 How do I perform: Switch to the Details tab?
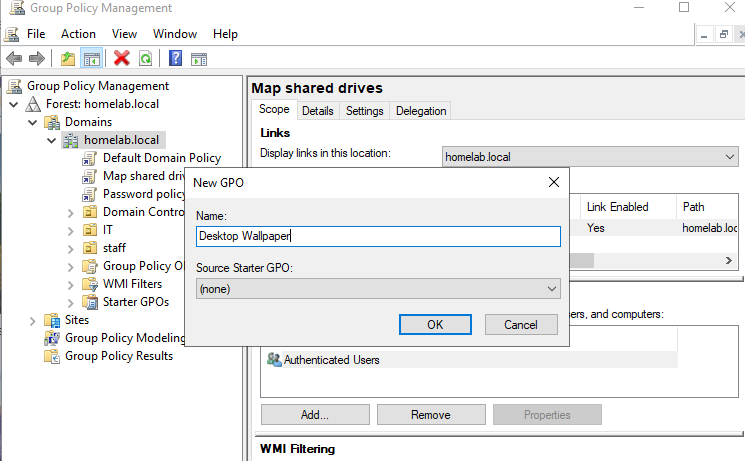318,111
